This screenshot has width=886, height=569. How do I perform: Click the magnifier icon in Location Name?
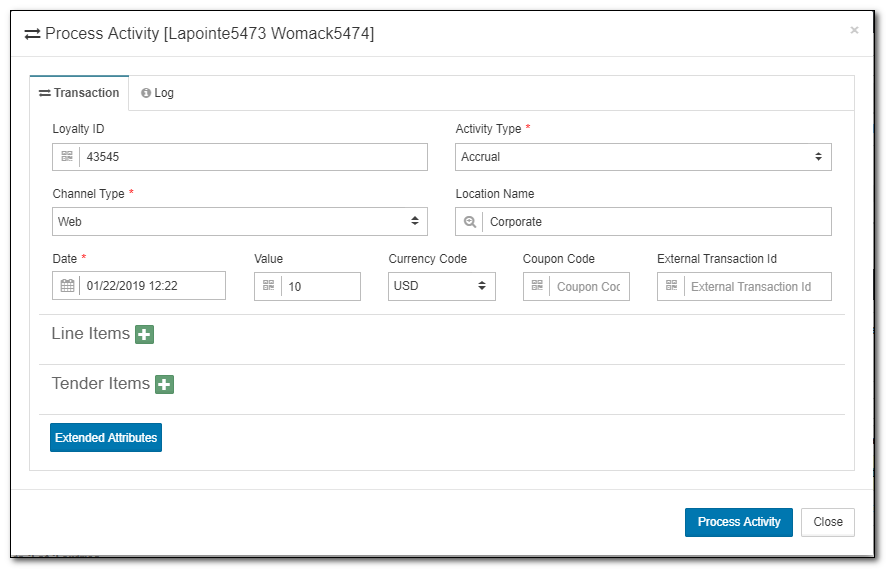point(470,222)
